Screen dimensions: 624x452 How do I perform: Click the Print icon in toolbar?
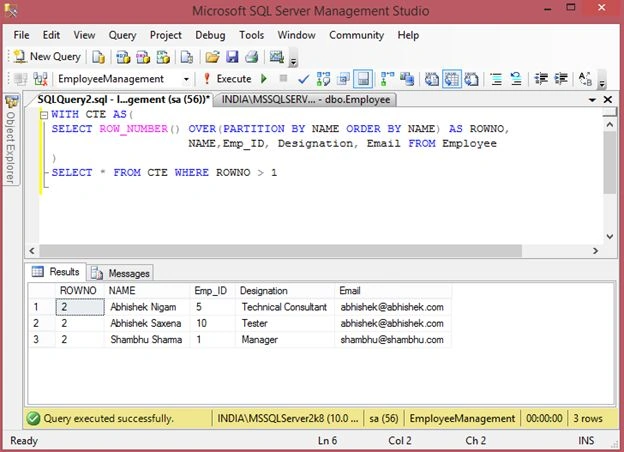pyautogui.click(x=252, y=57)
